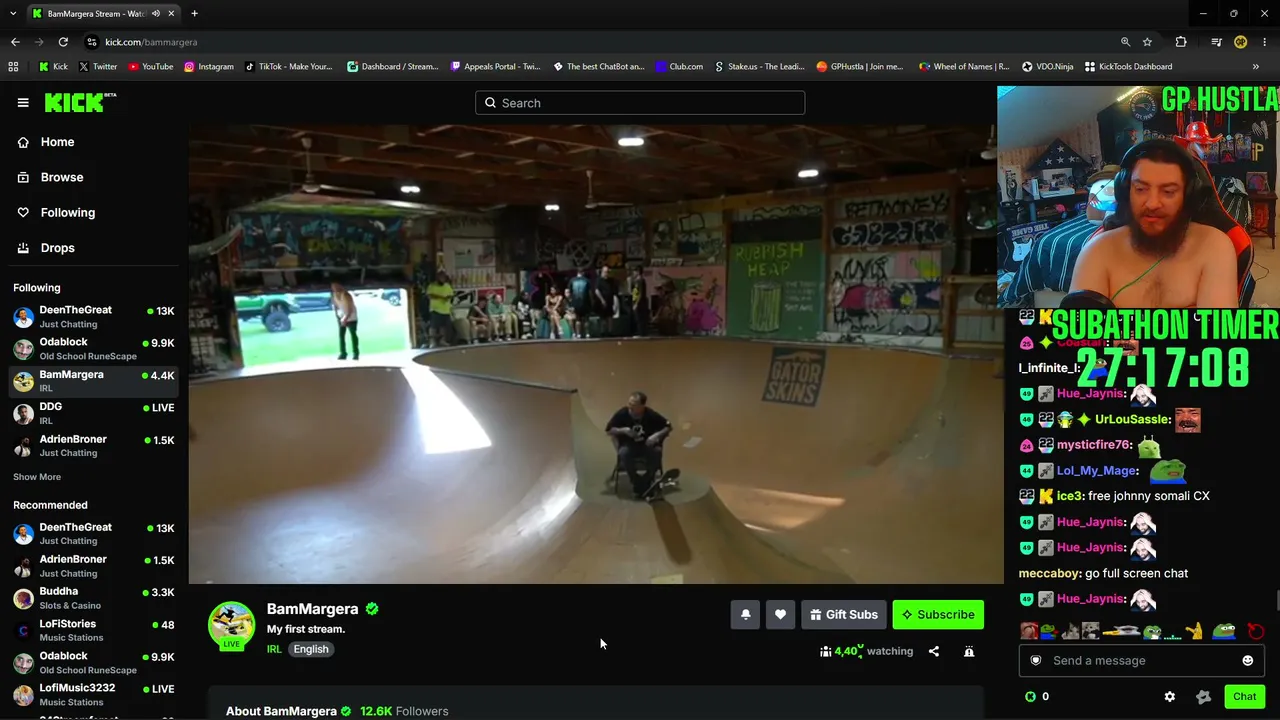Open the KickTools Dashboard bookmark
1280x720 pixels.
[x=1128, y=67]
